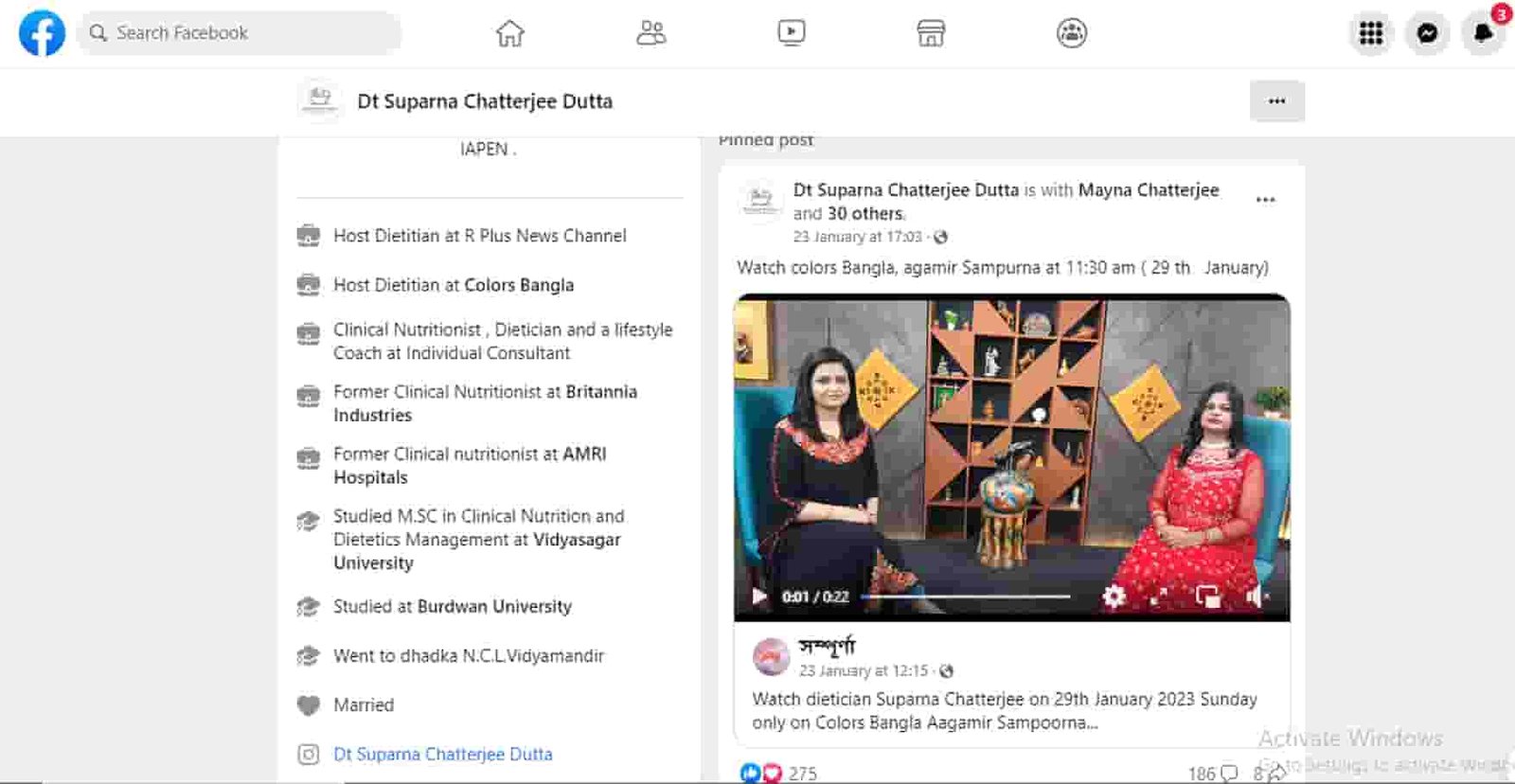
Task: Go to the Watch video tab
Action: click(x=791, y=33)
